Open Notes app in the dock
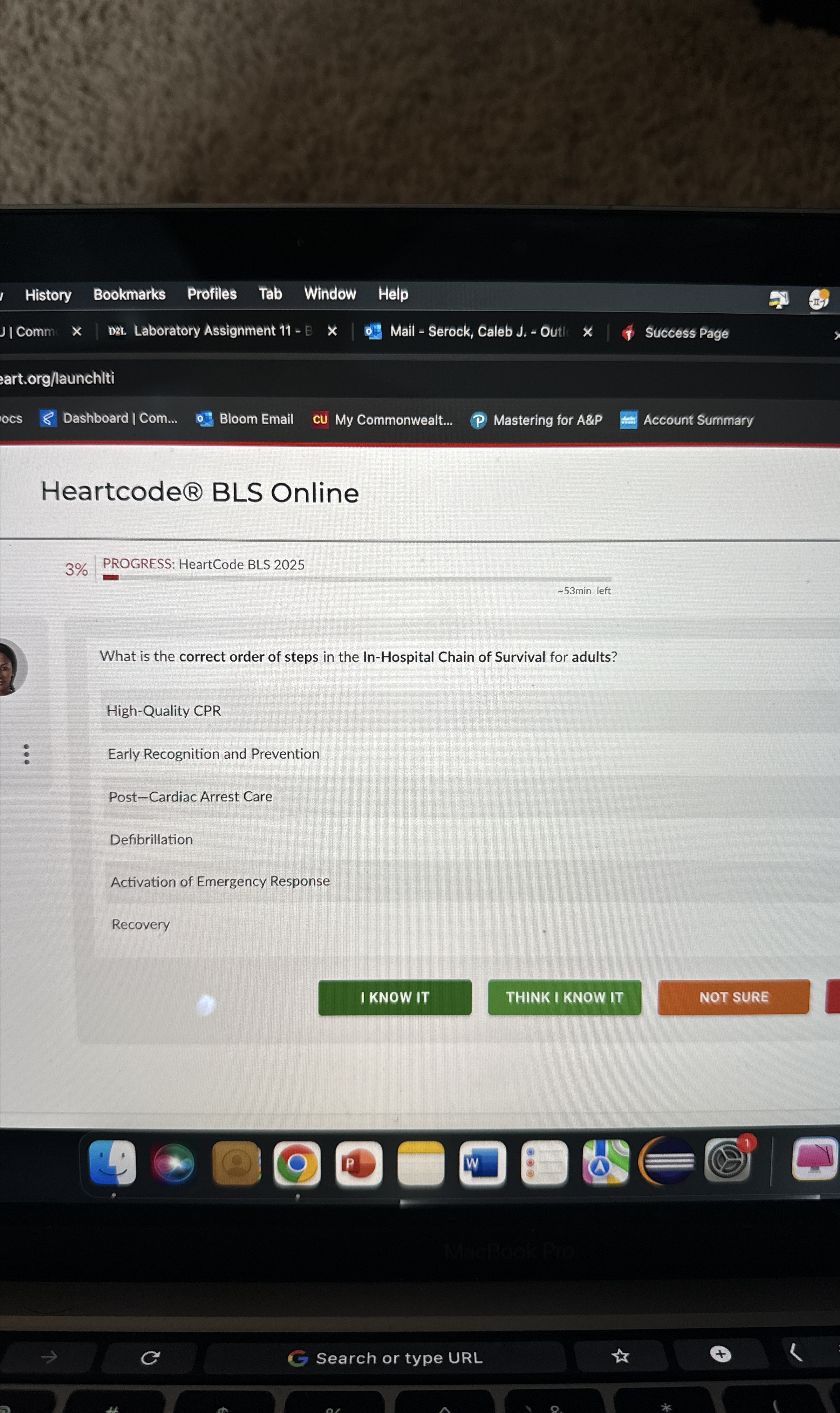This screenshot has width=840, height=1413. [421, 1163]
